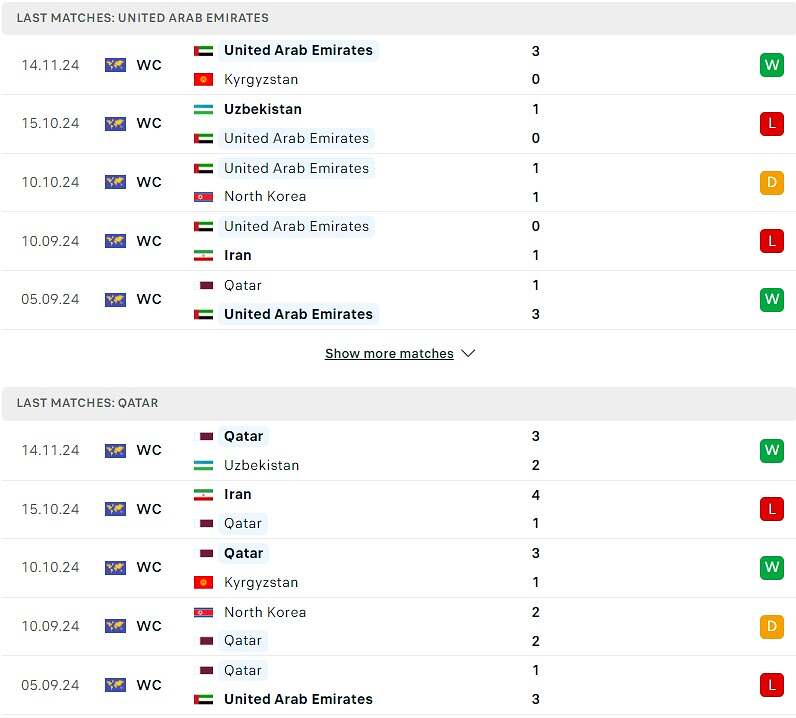The image size is (796, 718).
Task: Expand the chevron next to Show more matches
Action: point(468,353)
